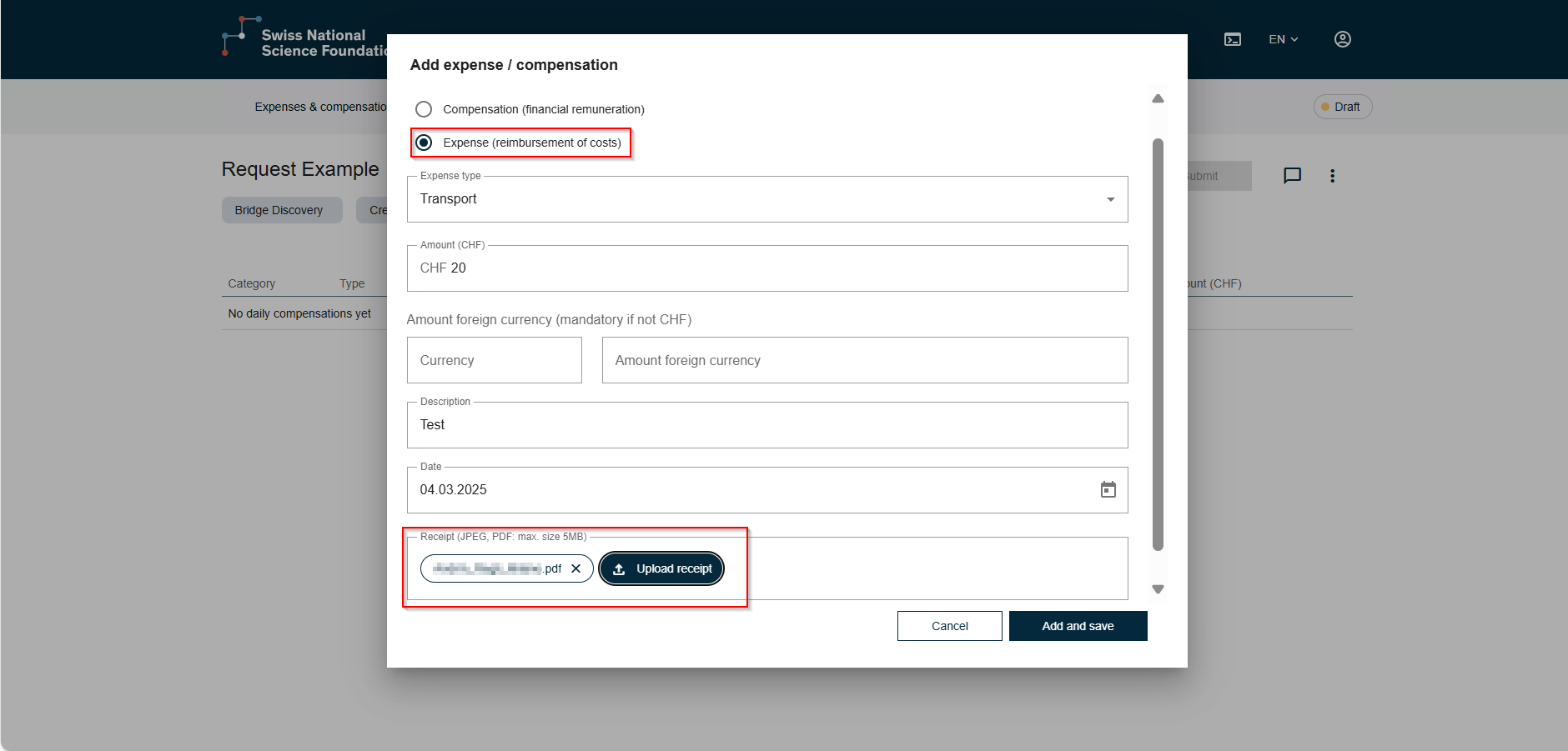
Task: Cancel the add expense dialog
Action: pyautogui.click(x=949, y=626)
